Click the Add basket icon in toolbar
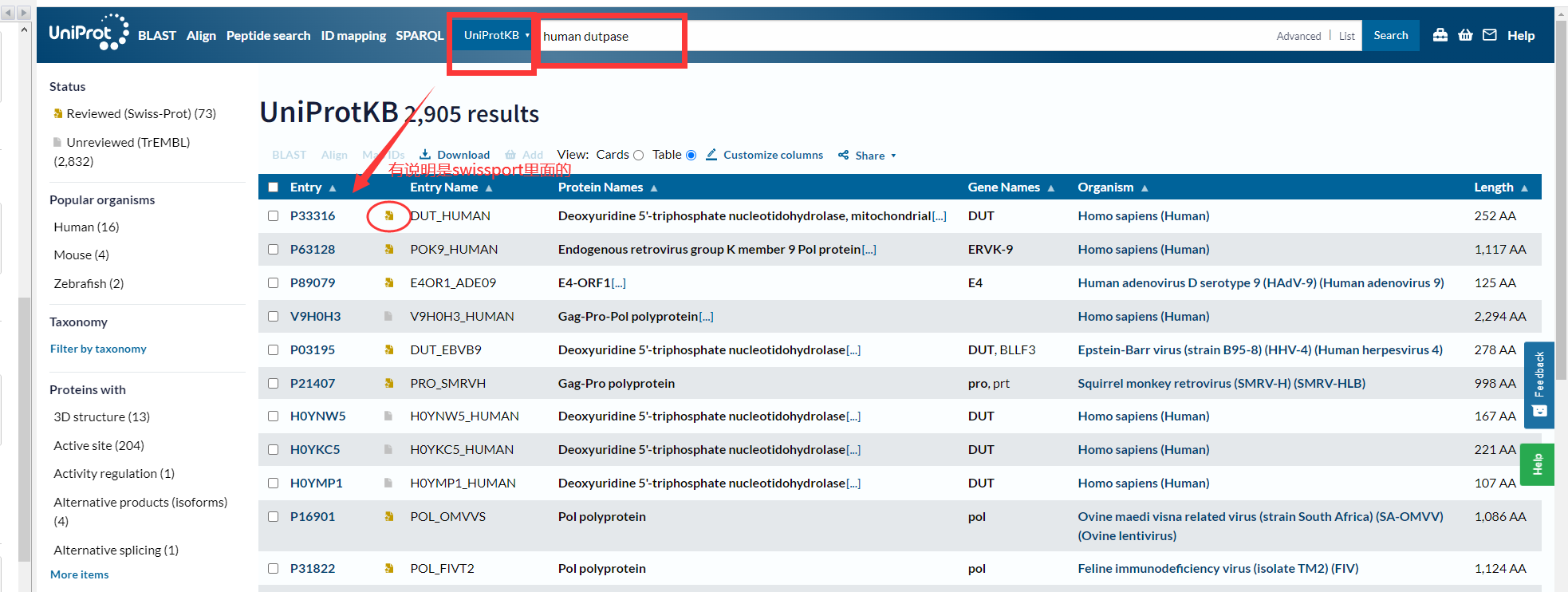 (x=510, y=155)
